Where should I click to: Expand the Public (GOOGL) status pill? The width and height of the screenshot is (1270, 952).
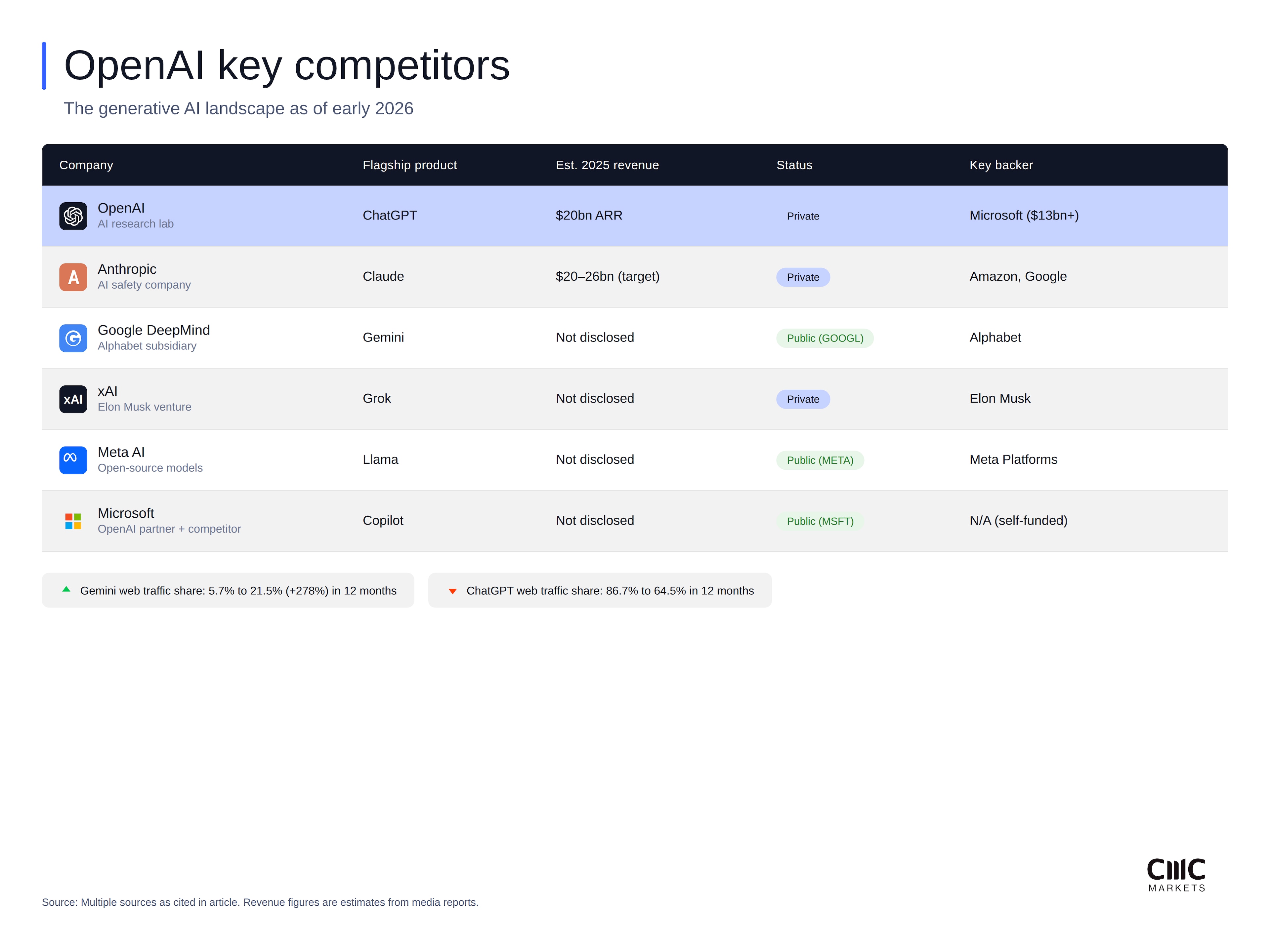tap(825, 338)
